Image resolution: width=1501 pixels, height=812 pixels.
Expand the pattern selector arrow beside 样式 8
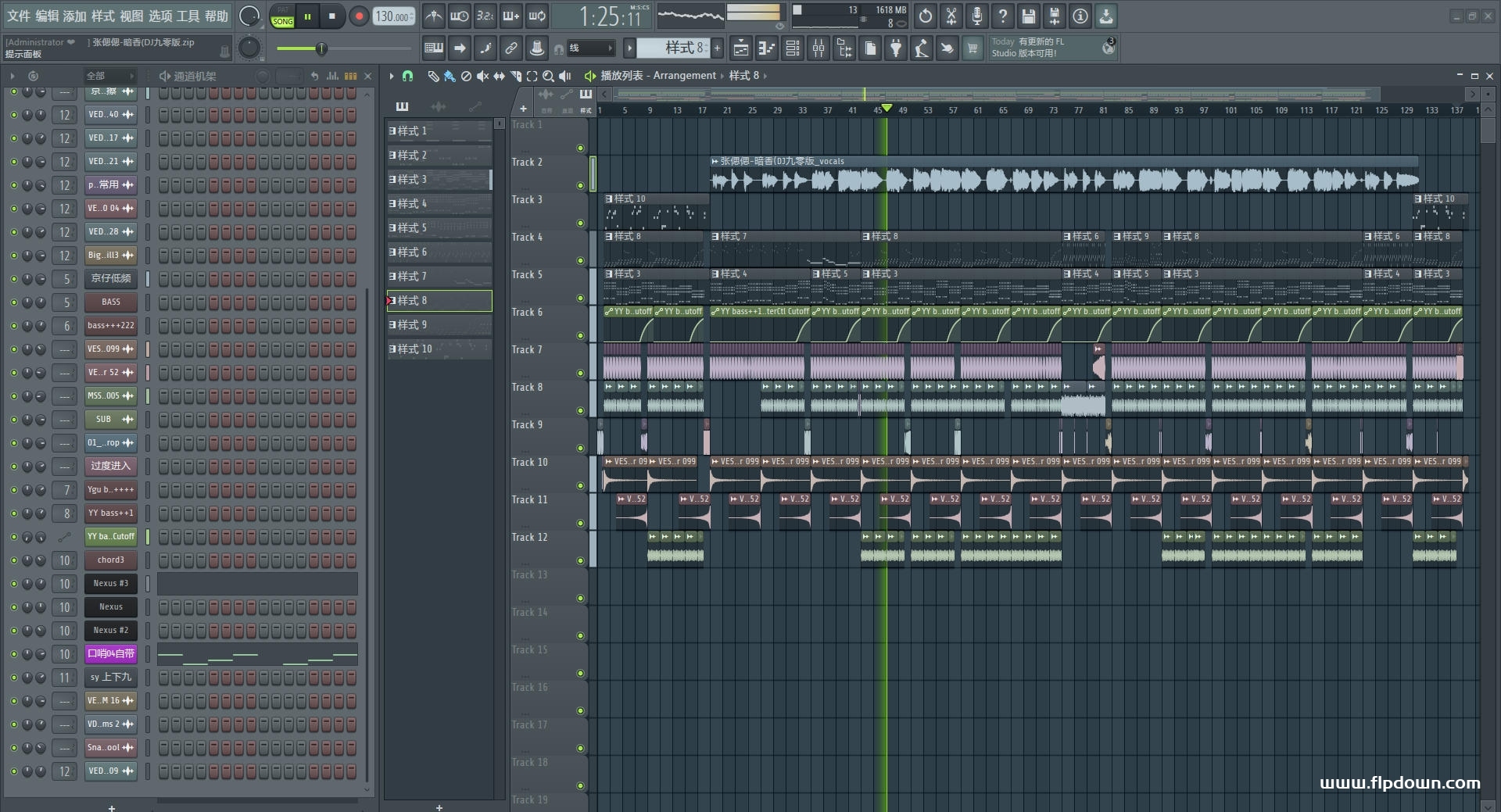tap(629, 48)
